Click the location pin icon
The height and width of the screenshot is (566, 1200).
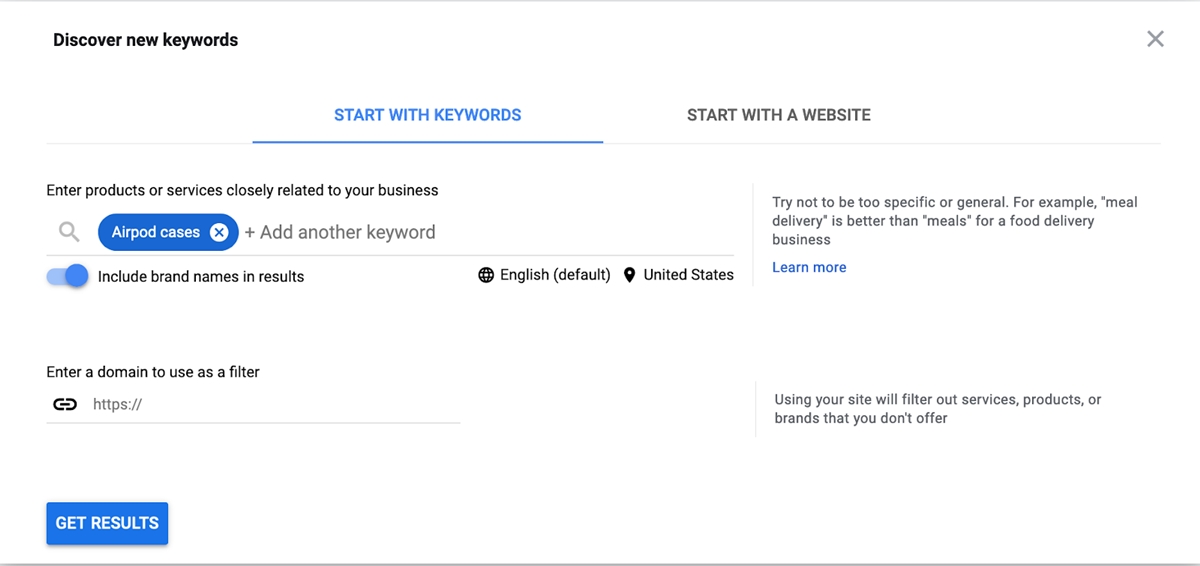click(629, 275)
